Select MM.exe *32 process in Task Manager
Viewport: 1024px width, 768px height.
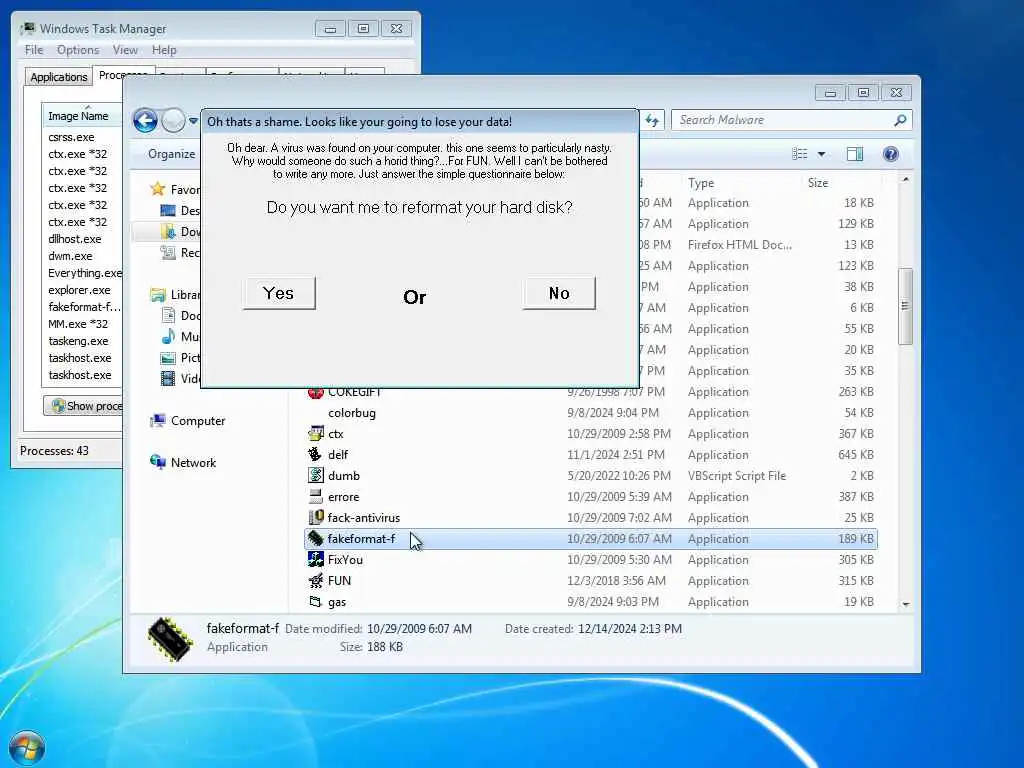[78, 324]
